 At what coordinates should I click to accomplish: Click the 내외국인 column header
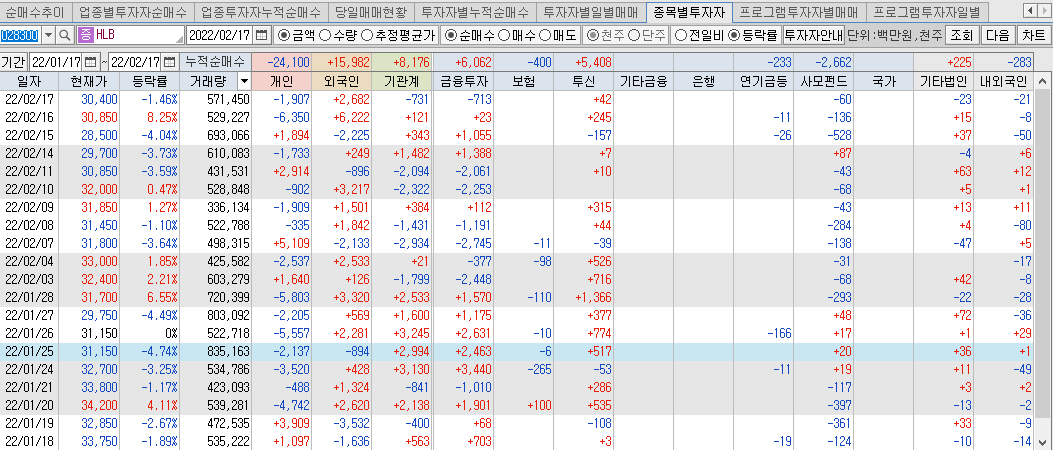coord(1004,82)
